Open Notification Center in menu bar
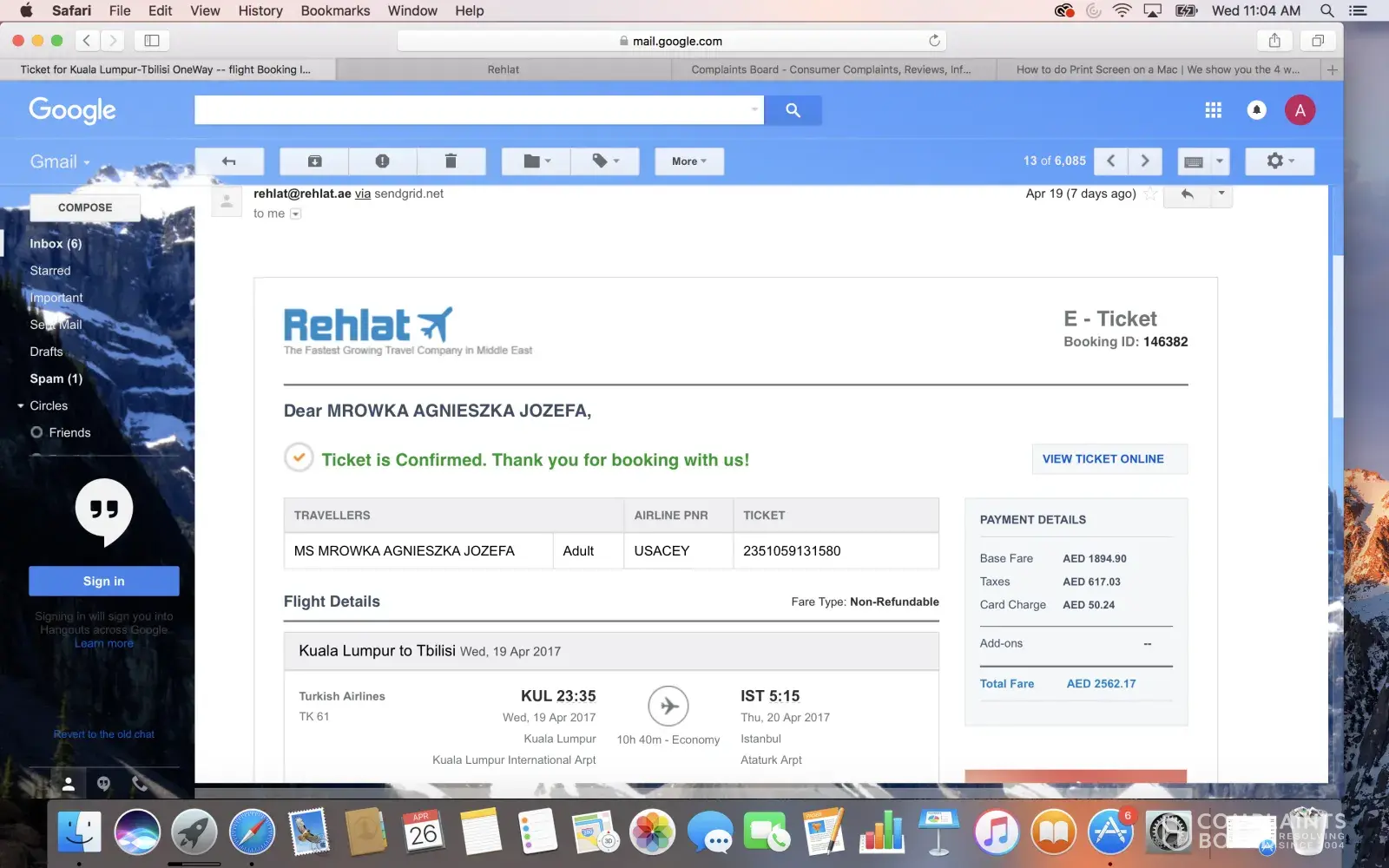Viewport: 1389px width, 868px height. (1358, 10)
